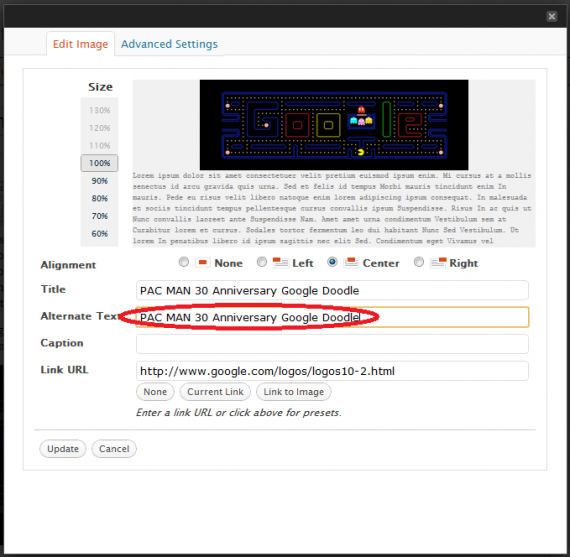Close the Edit Image dialog
Screen dimensions: 570x557
coord(551,16)
